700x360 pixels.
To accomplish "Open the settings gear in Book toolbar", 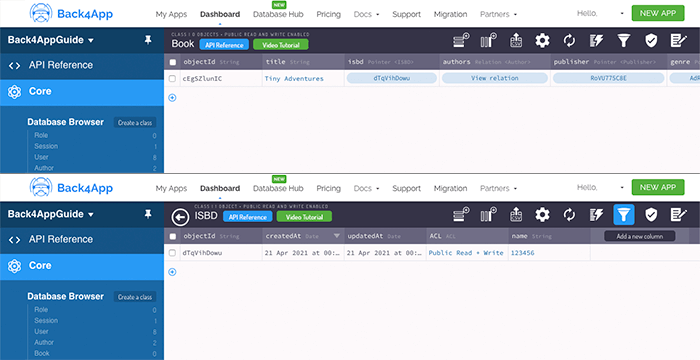I will click(x=542, y=41).
